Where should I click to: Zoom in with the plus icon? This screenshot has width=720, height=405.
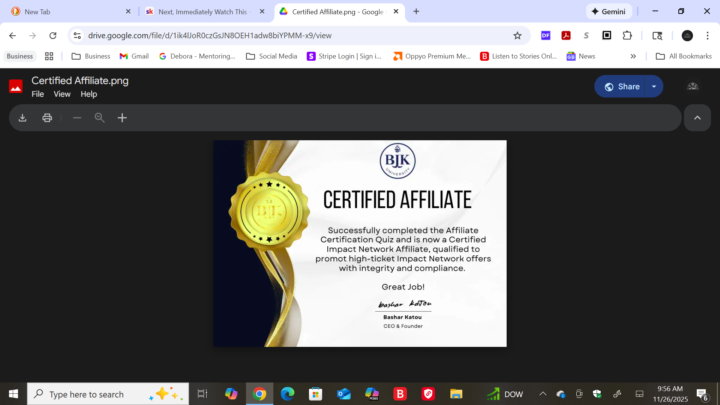[122, 118]
